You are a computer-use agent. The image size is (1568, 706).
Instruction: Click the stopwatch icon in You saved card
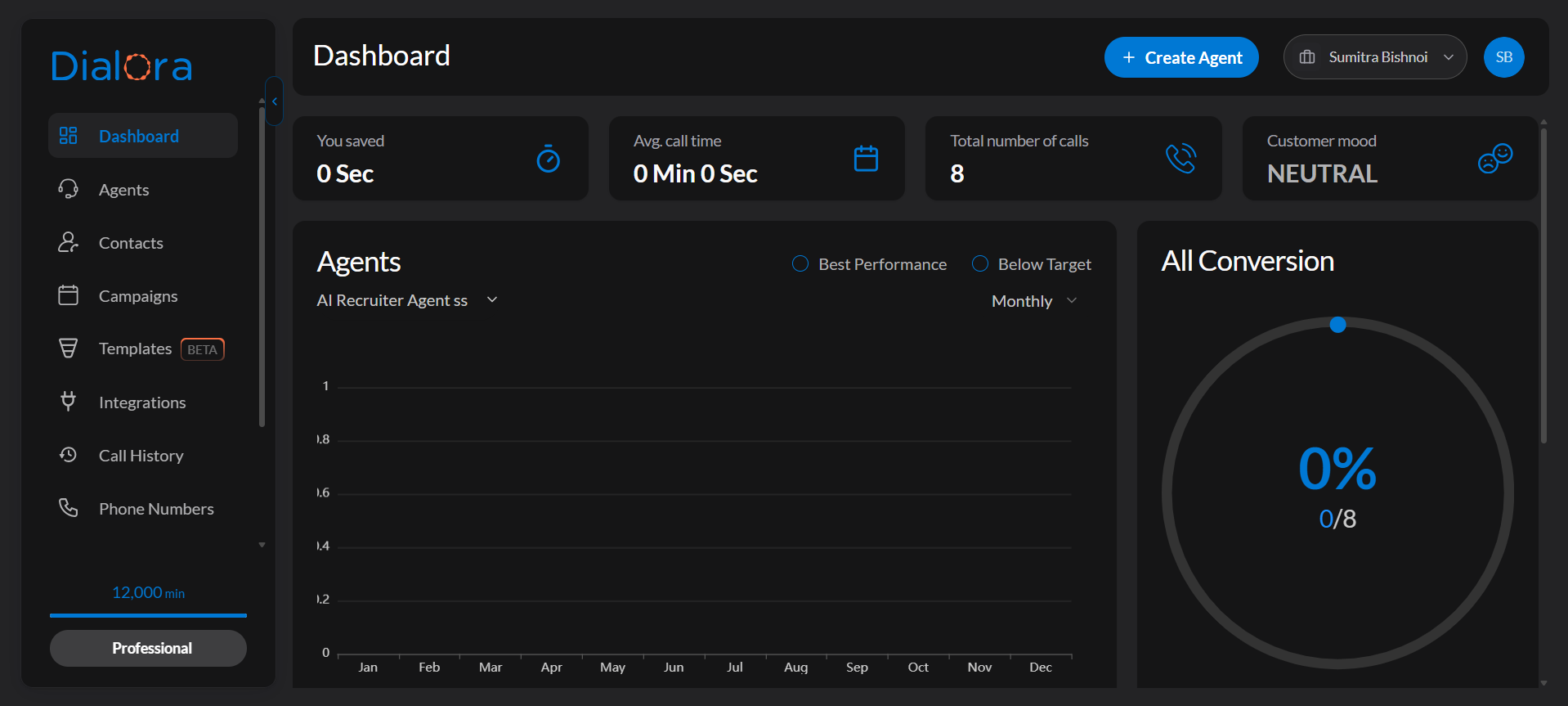point(548,159)
